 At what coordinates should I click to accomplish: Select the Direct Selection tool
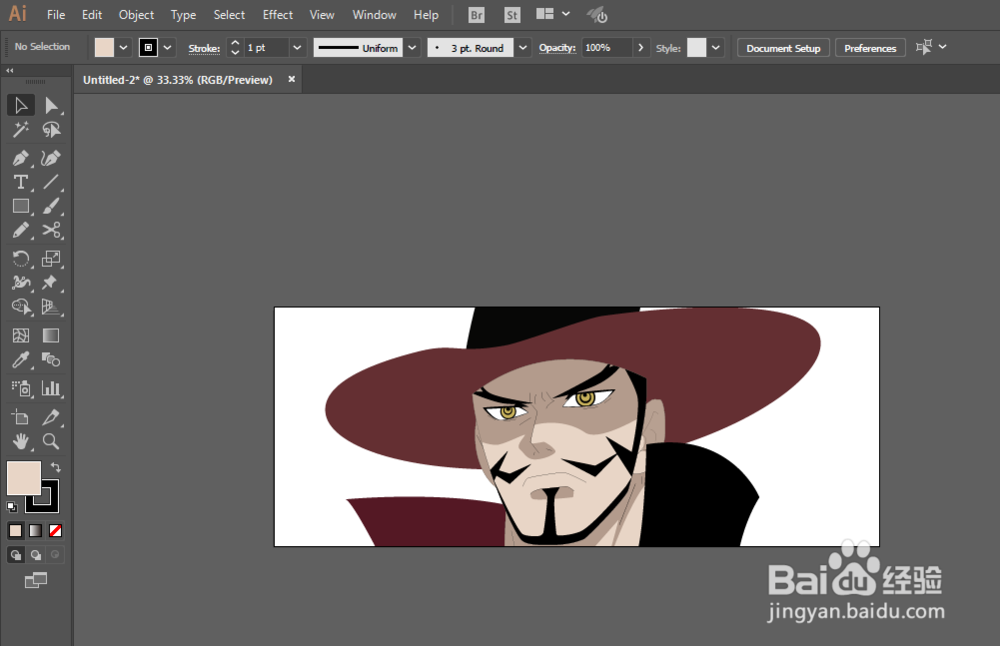tap(51, 105)
